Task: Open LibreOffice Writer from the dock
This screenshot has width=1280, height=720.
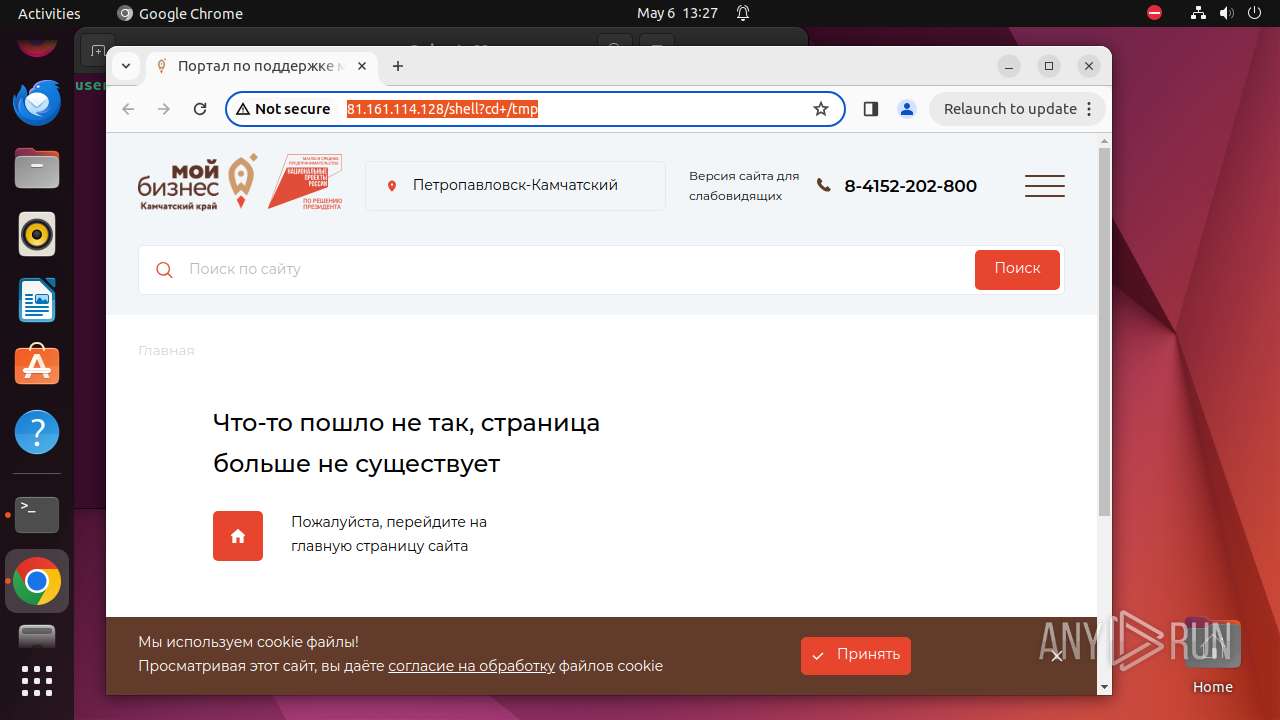Action: point(37,300)
